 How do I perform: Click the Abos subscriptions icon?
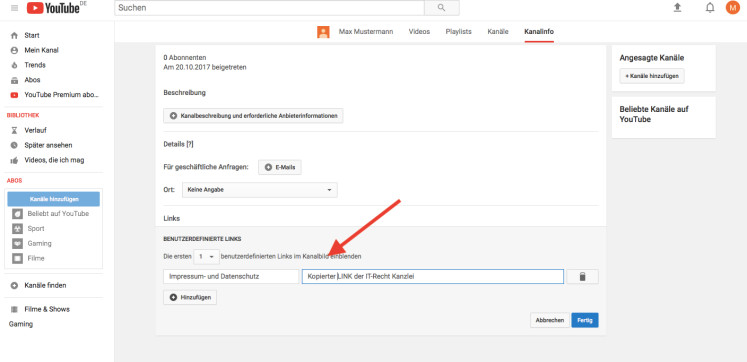(14, 80)
